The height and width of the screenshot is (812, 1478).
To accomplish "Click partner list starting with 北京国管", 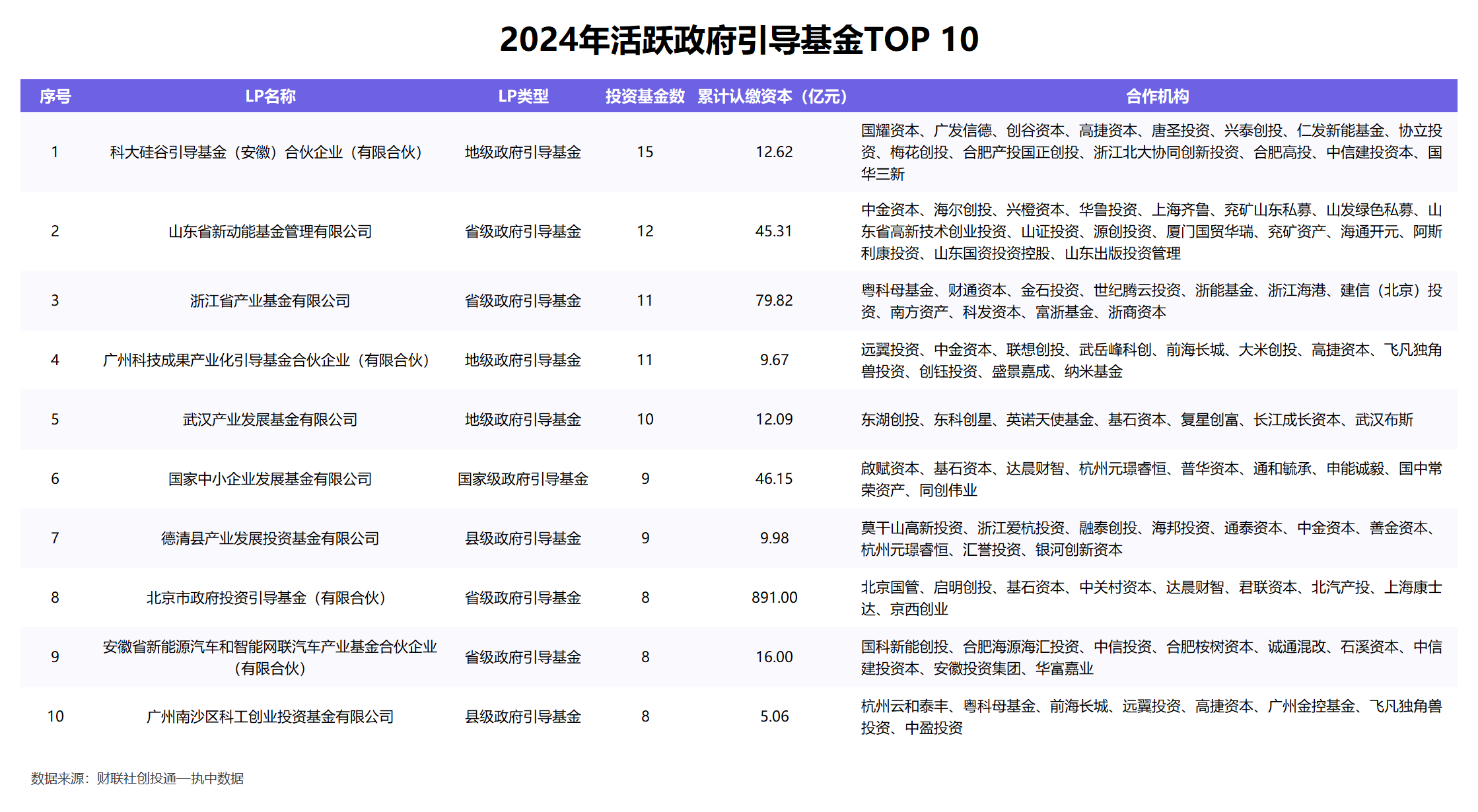I will point(1152,598).
